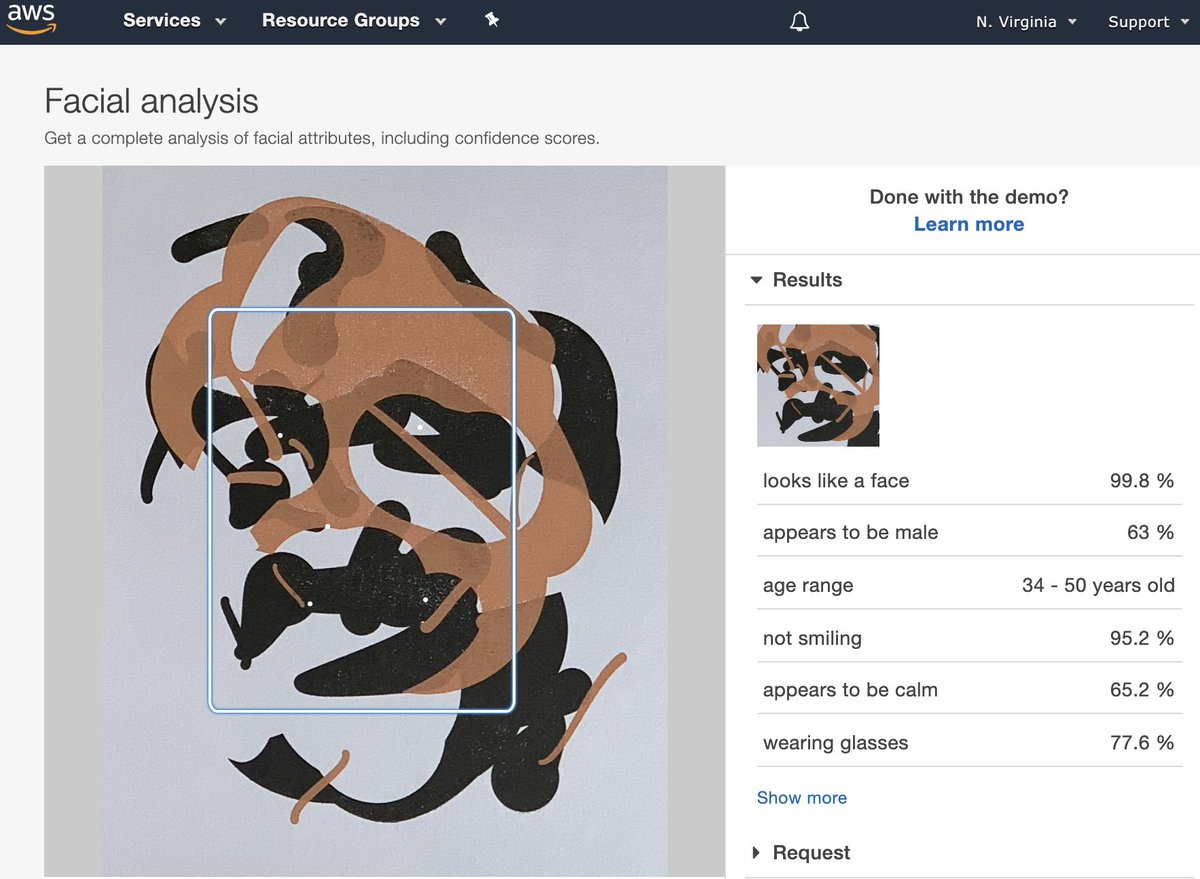1200x879 pixels.
Task: Click the 'looks like a face' result row
Action: (x=969, y=481)
